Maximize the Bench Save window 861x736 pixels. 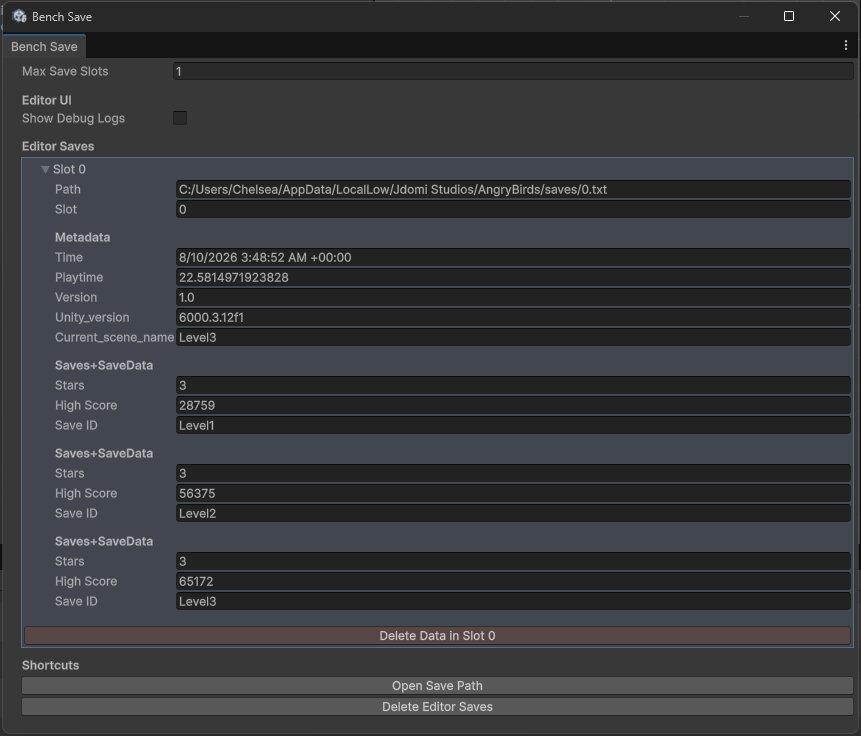pos(789,16)
